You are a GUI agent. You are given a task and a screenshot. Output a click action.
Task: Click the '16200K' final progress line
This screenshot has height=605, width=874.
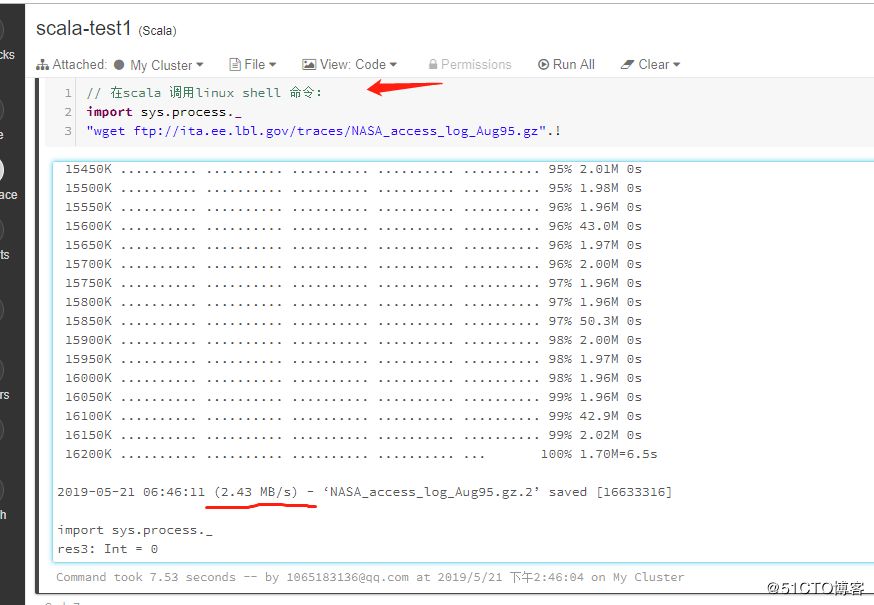tap(361, 454)
